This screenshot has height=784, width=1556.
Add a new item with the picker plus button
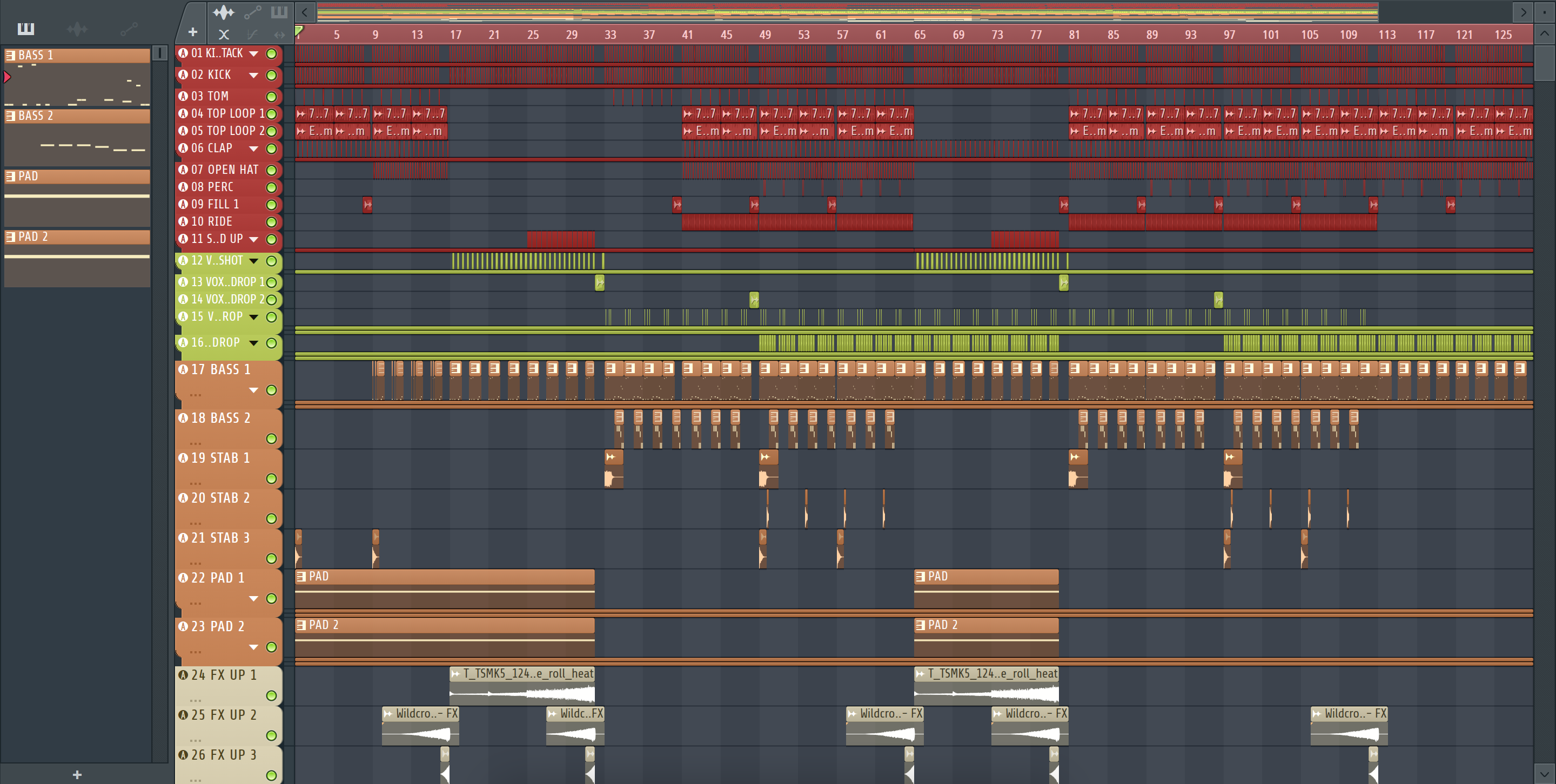[x=77, y=774]
